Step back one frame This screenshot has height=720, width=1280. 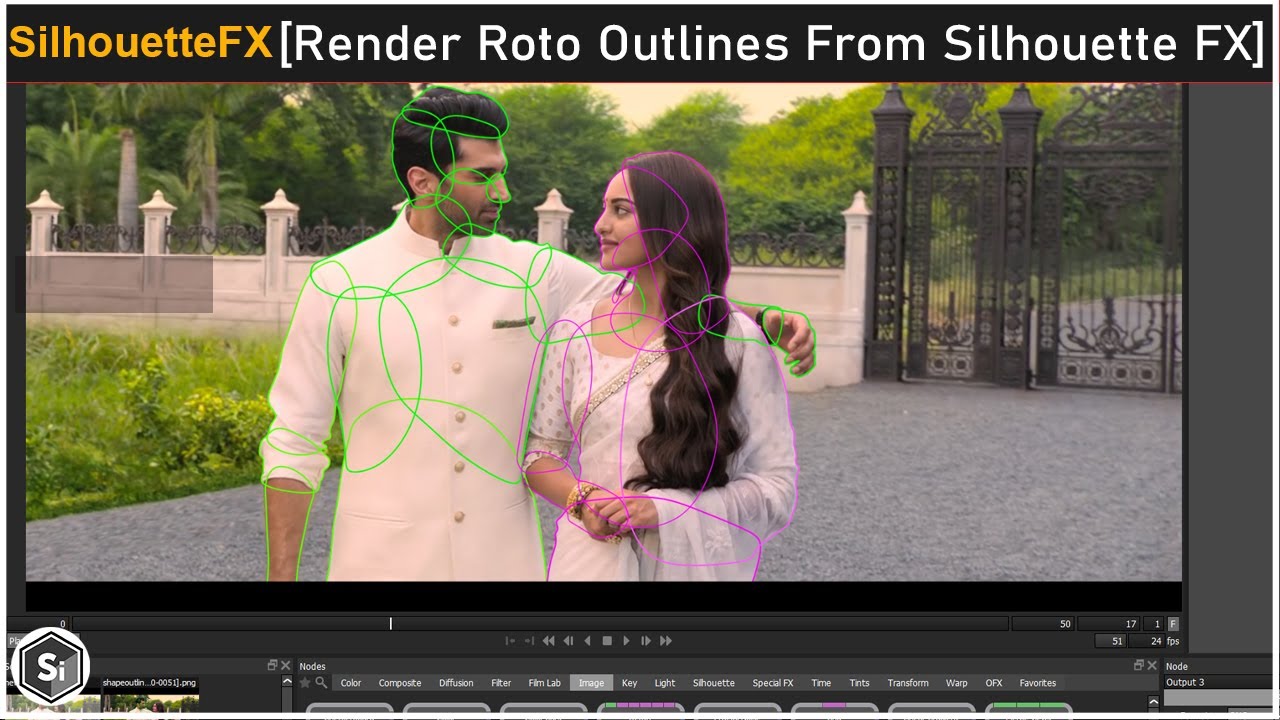(x=568, y=641)
